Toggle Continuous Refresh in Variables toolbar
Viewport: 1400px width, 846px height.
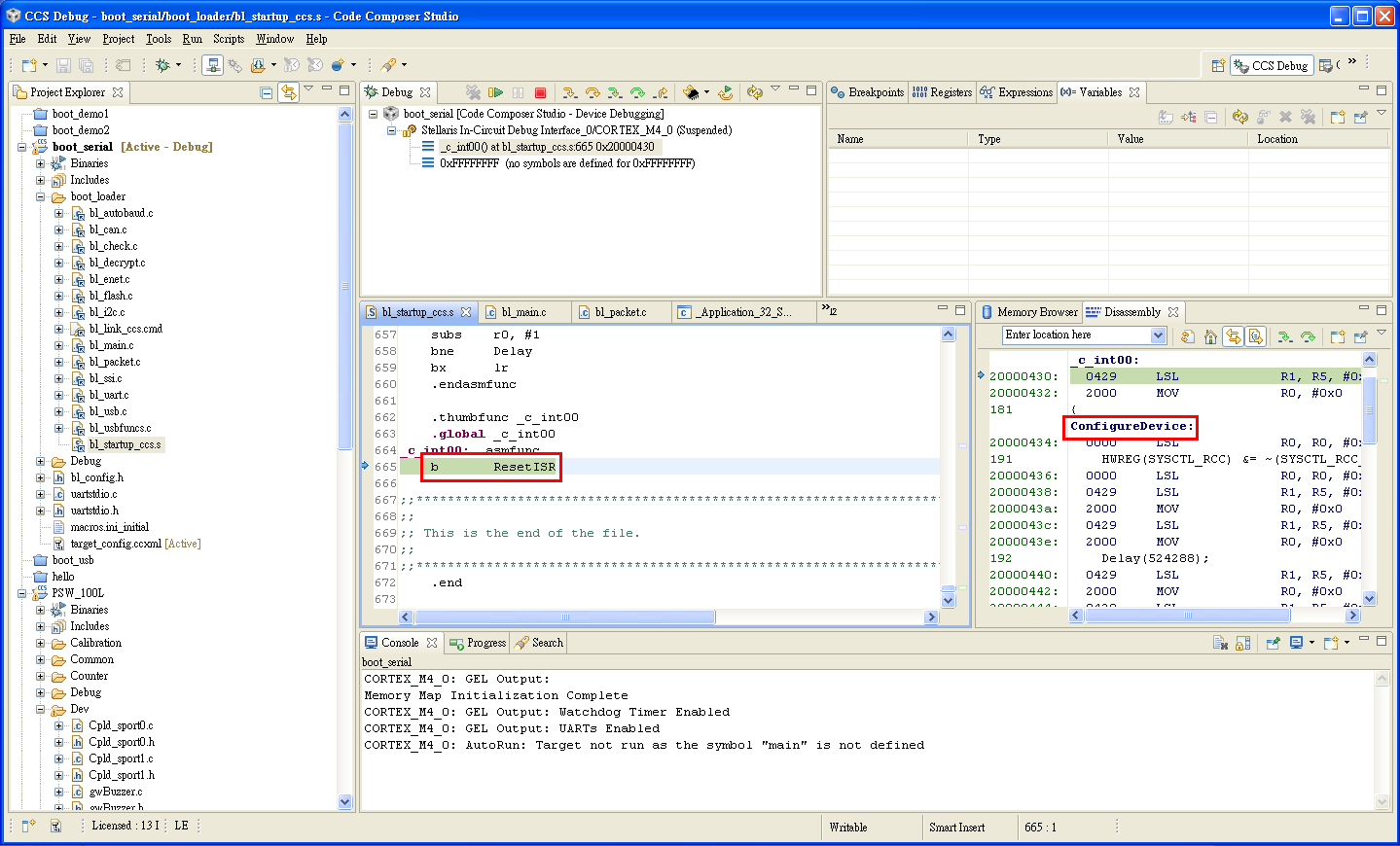(x=1239, y=117)
